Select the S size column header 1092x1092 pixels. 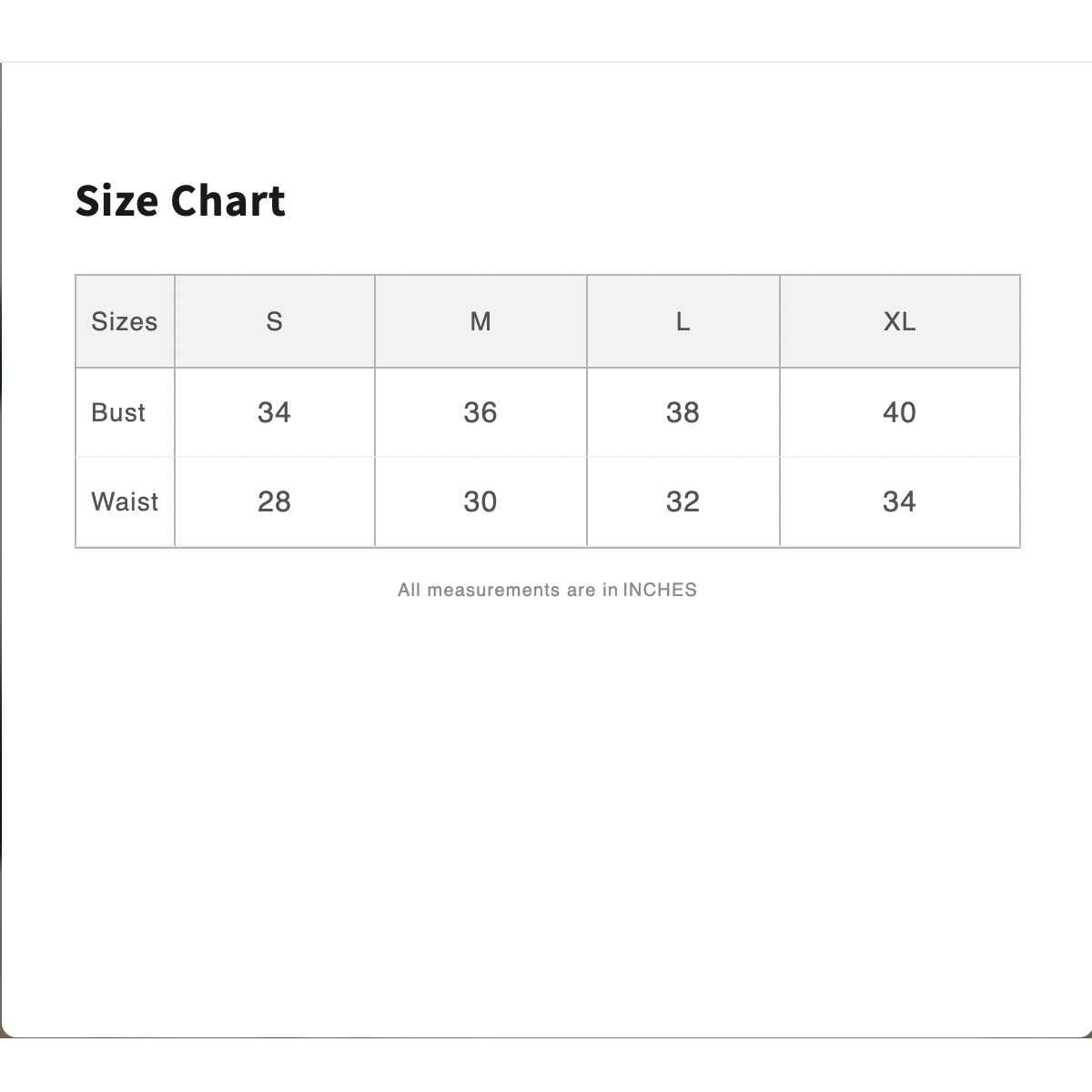click(x=274, y=321)
